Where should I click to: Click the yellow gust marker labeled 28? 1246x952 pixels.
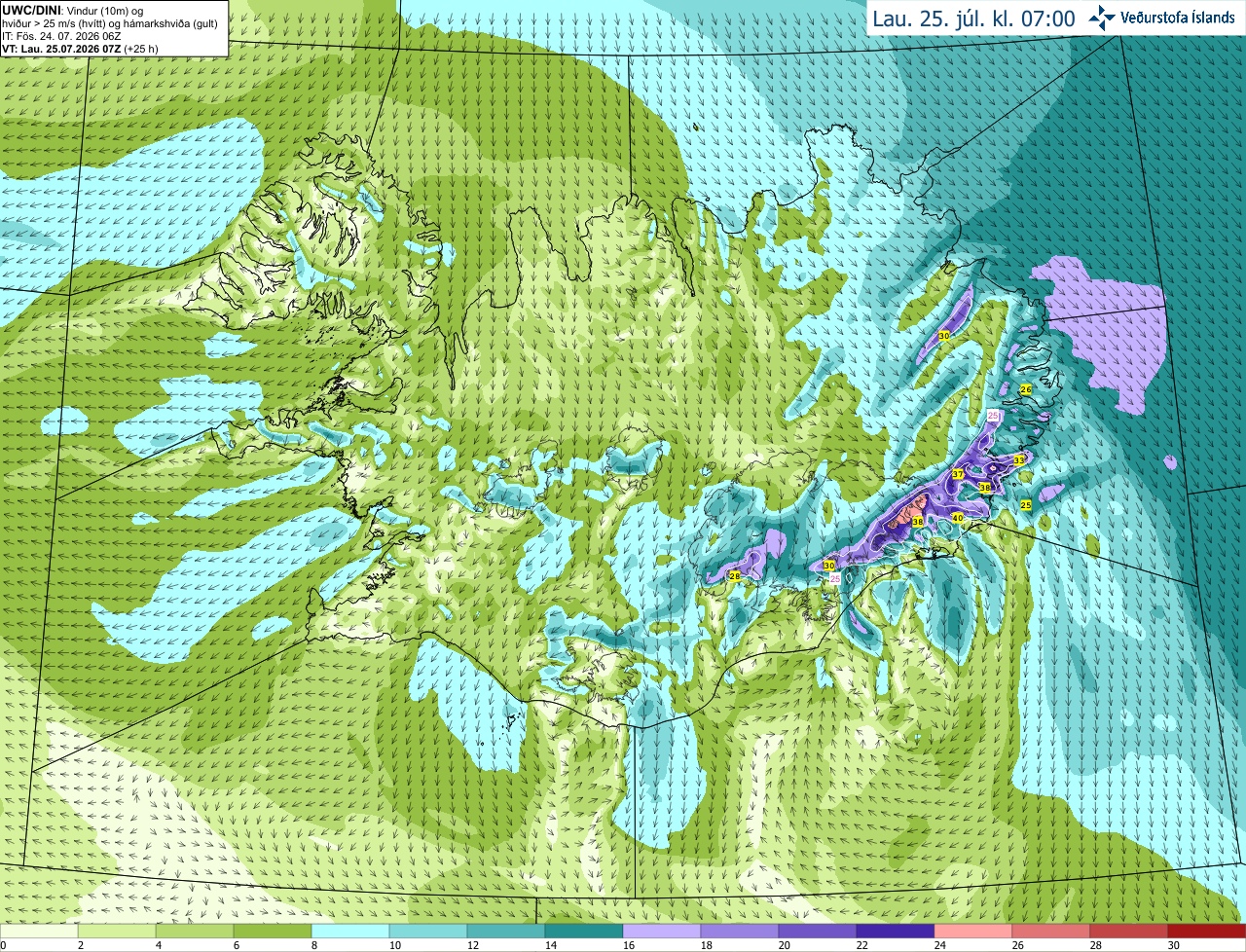point(735,576)
